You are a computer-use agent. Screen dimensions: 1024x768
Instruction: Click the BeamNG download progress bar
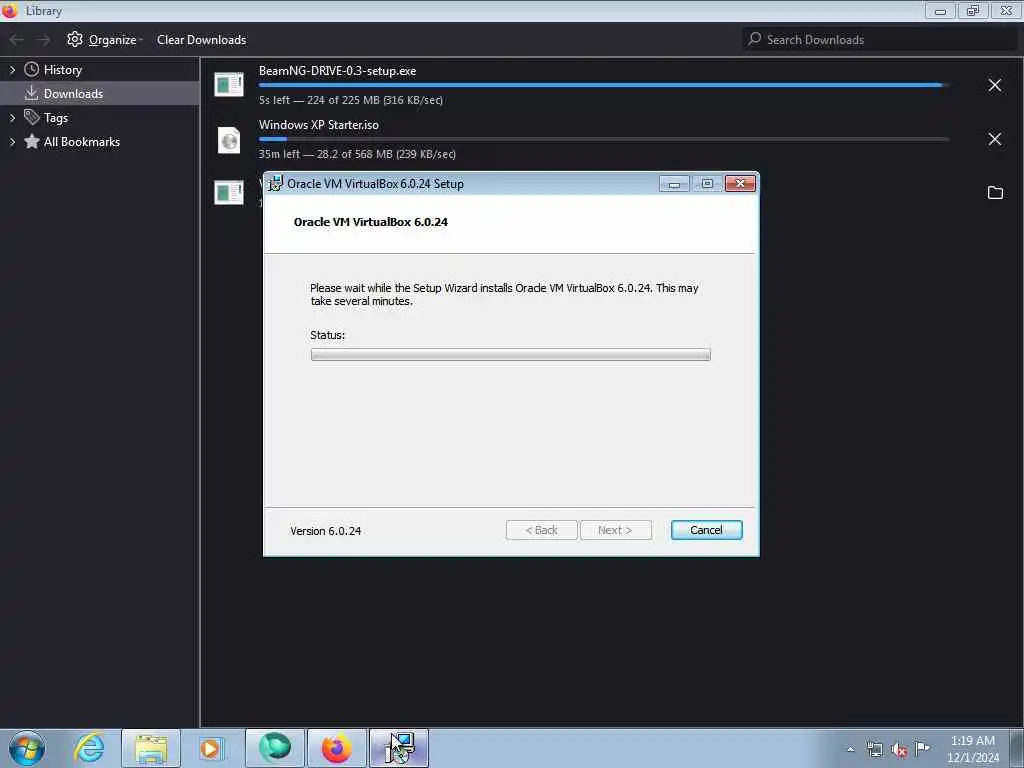[603, 85]
